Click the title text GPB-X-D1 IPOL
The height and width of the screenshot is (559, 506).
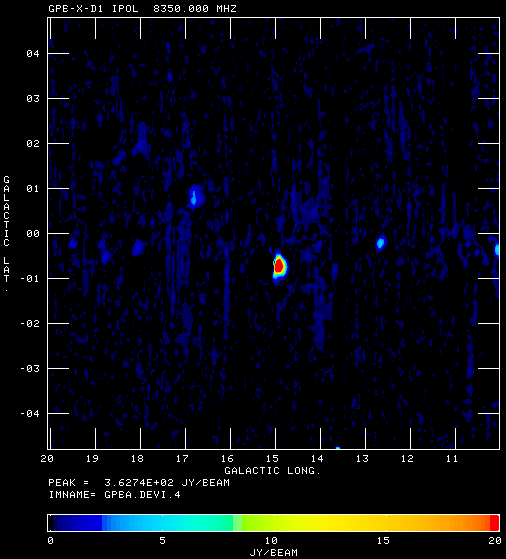point(93,9)
